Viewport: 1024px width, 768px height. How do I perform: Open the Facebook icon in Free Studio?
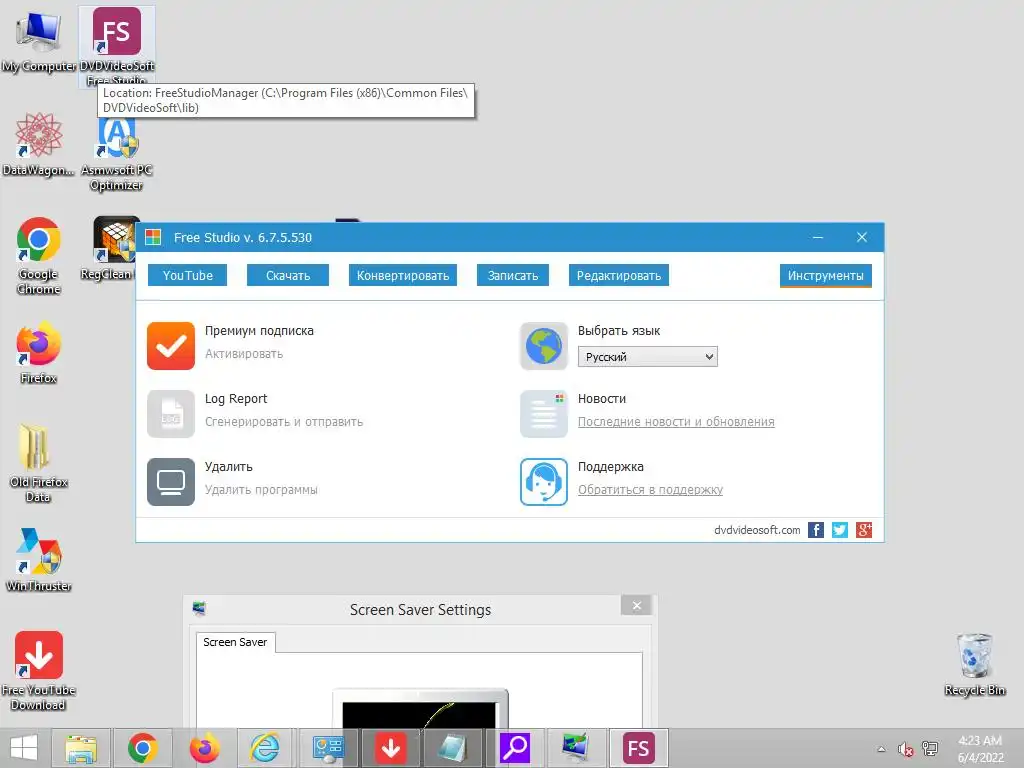[x=816, y=530]
